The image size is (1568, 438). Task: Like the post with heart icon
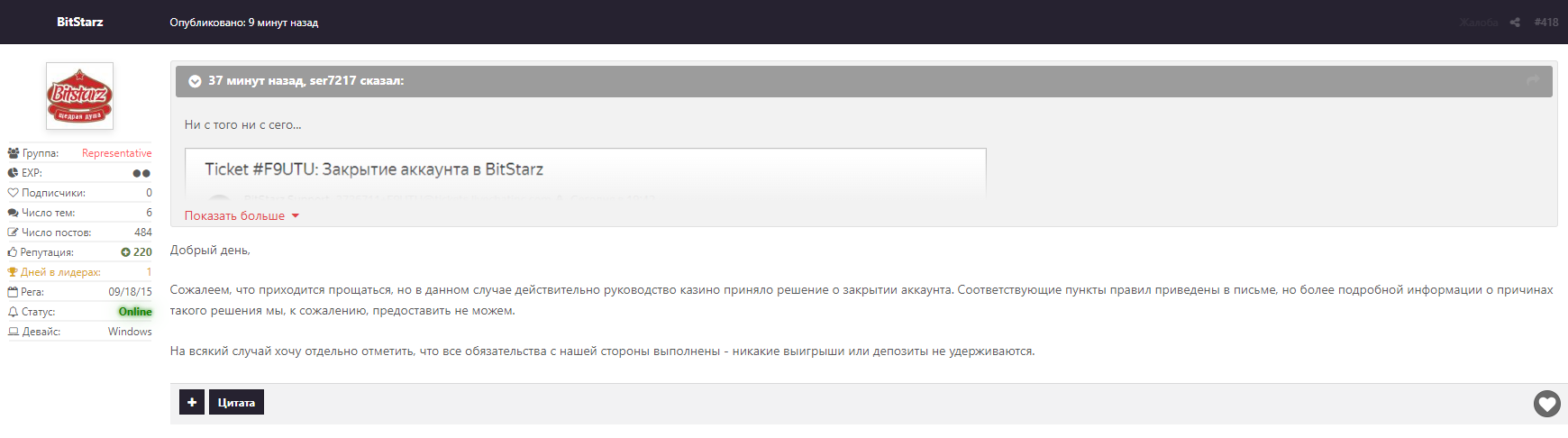pyautogui.click(x=1547, y=404)
